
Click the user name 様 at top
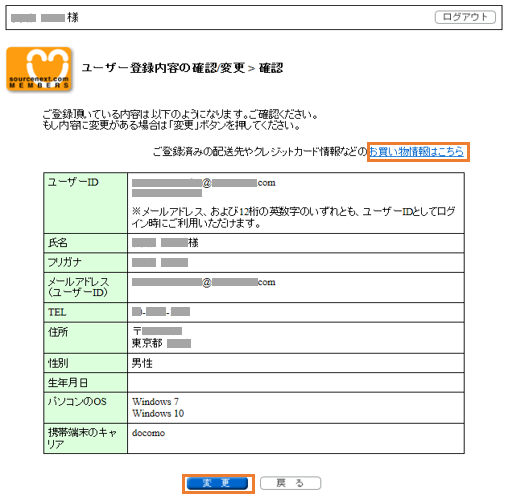click(45, 17)
